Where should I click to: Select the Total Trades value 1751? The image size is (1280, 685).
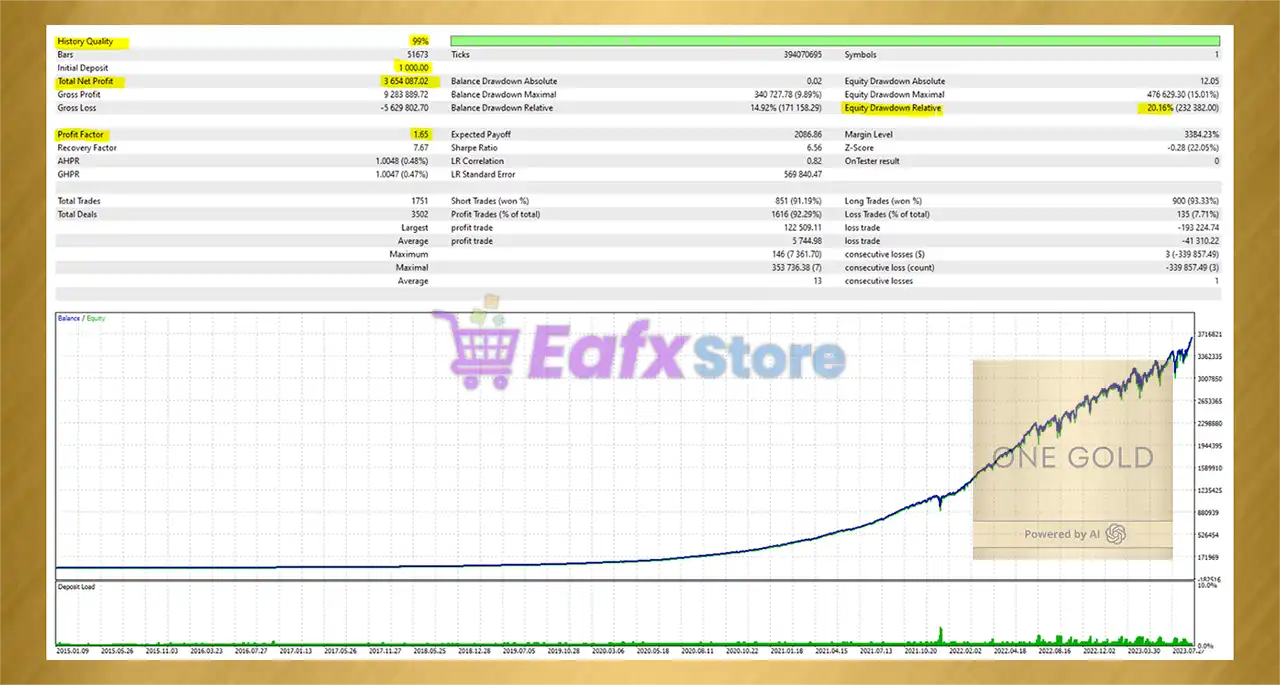(419, 201)
